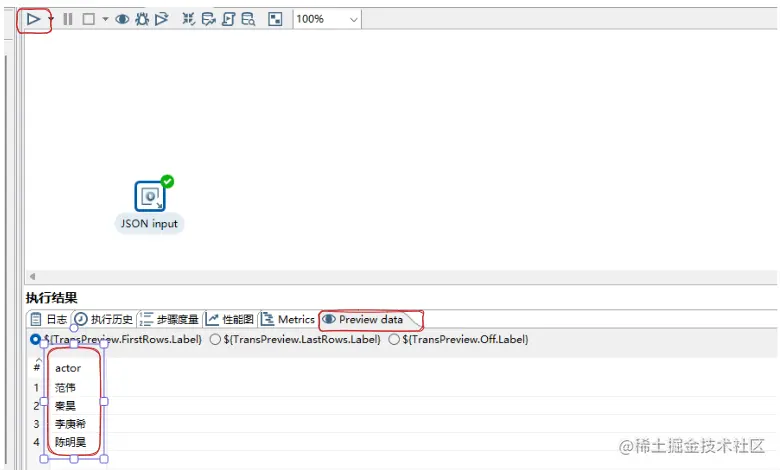The width and height of the screenshot is (780, 470).
Task: Select the cell 李庚希 in row 3
Action: 70,424
